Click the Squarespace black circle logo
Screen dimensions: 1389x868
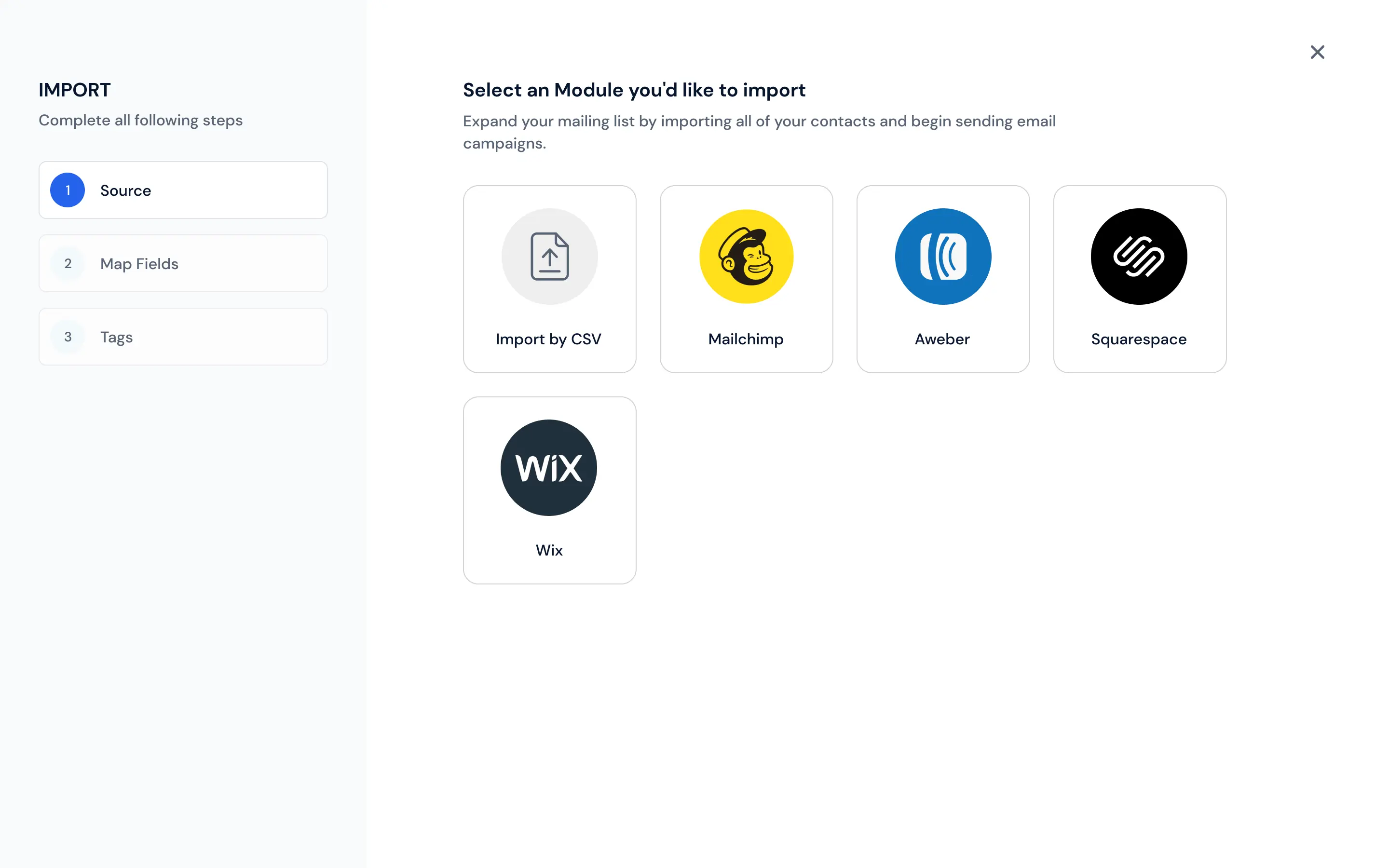click(1139, 256)
